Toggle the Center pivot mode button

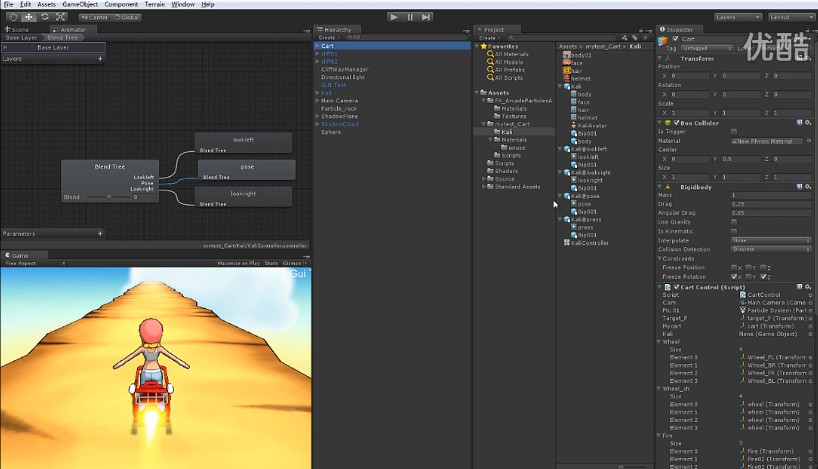click(94, 17)
